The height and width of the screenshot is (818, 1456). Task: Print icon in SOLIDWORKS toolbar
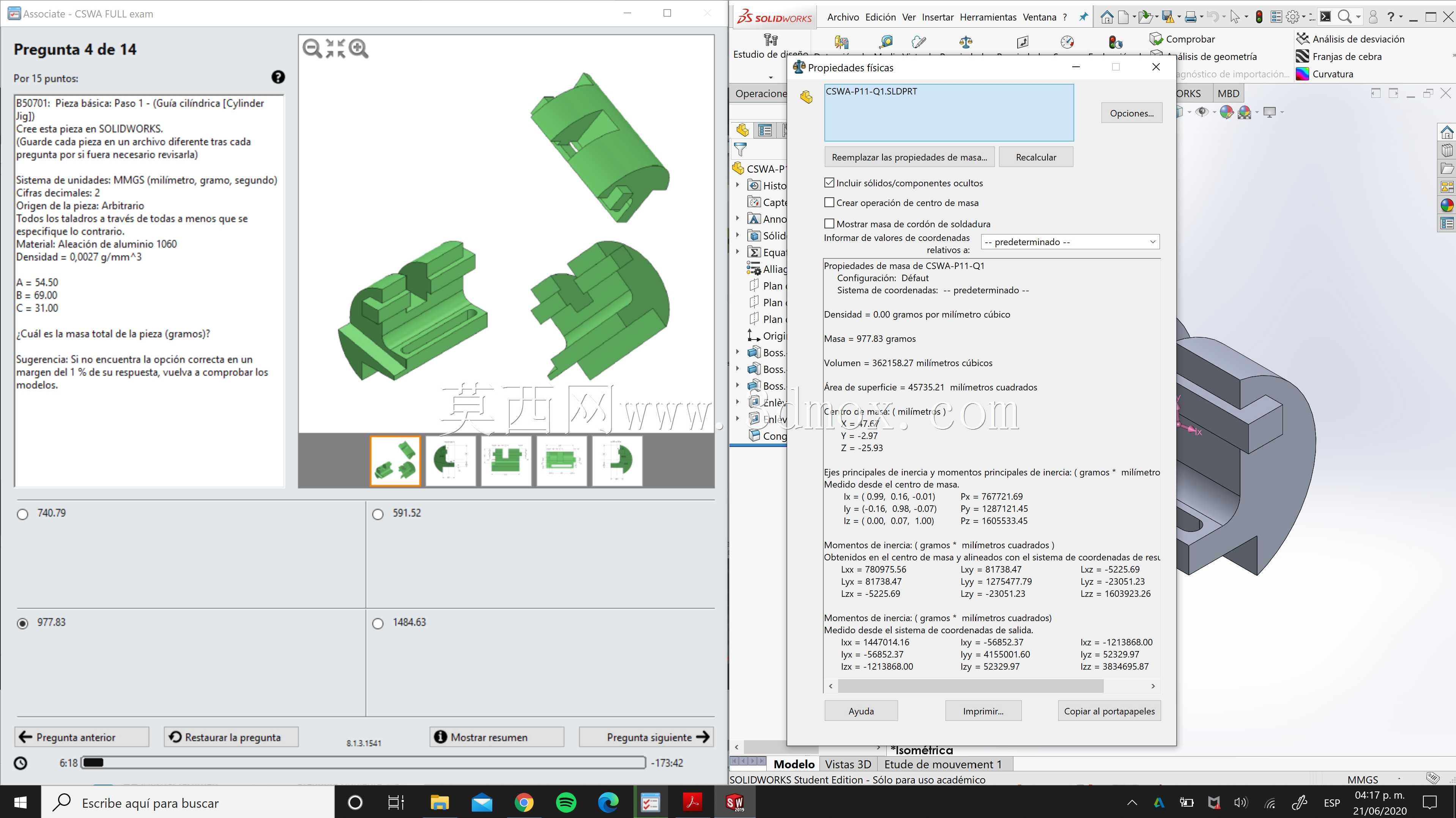(1190, 17)
